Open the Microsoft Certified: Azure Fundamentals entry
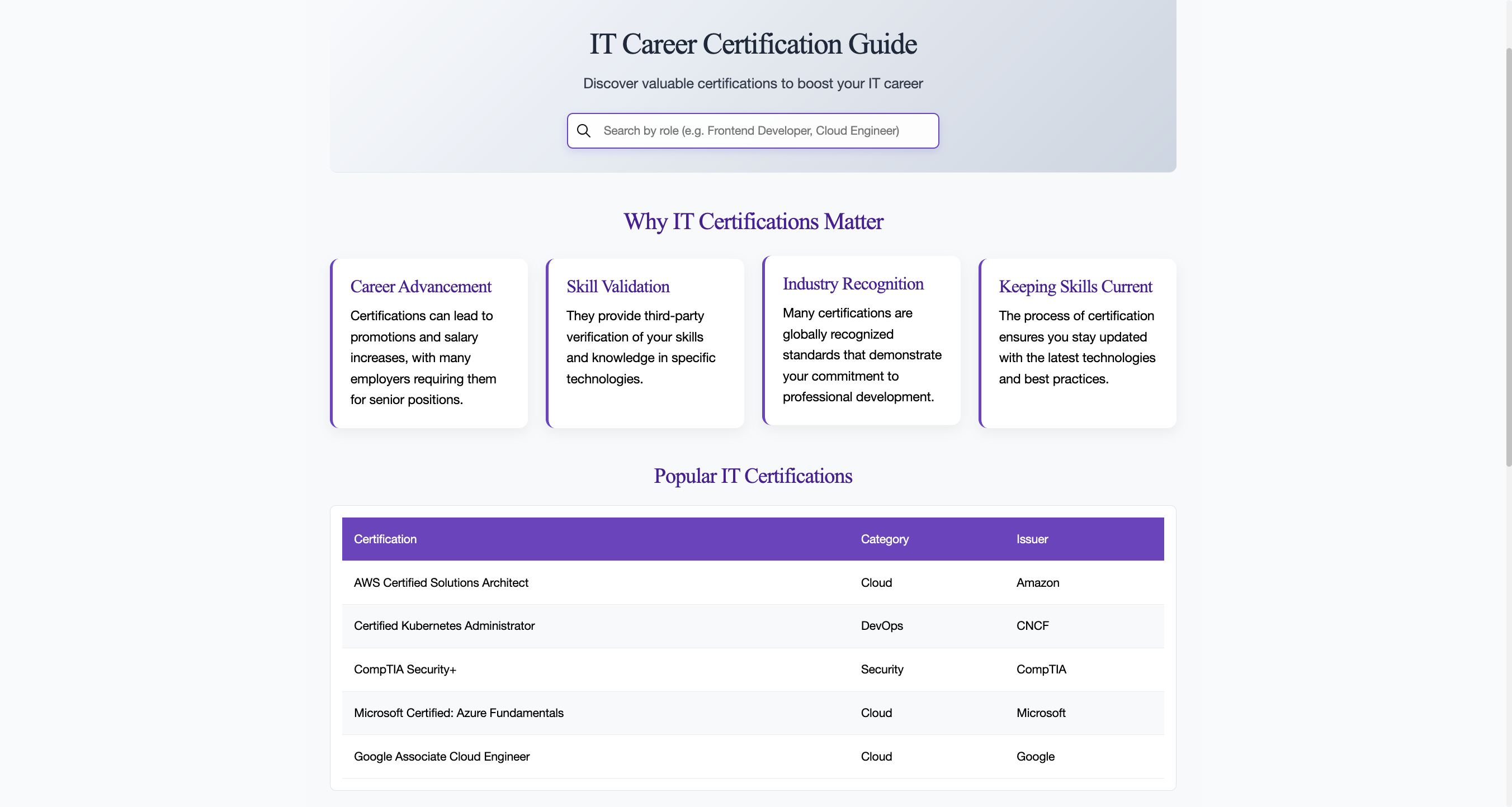Image resolution: width=1512 pixels, height=807 pixels. click(x=459, y=713)
